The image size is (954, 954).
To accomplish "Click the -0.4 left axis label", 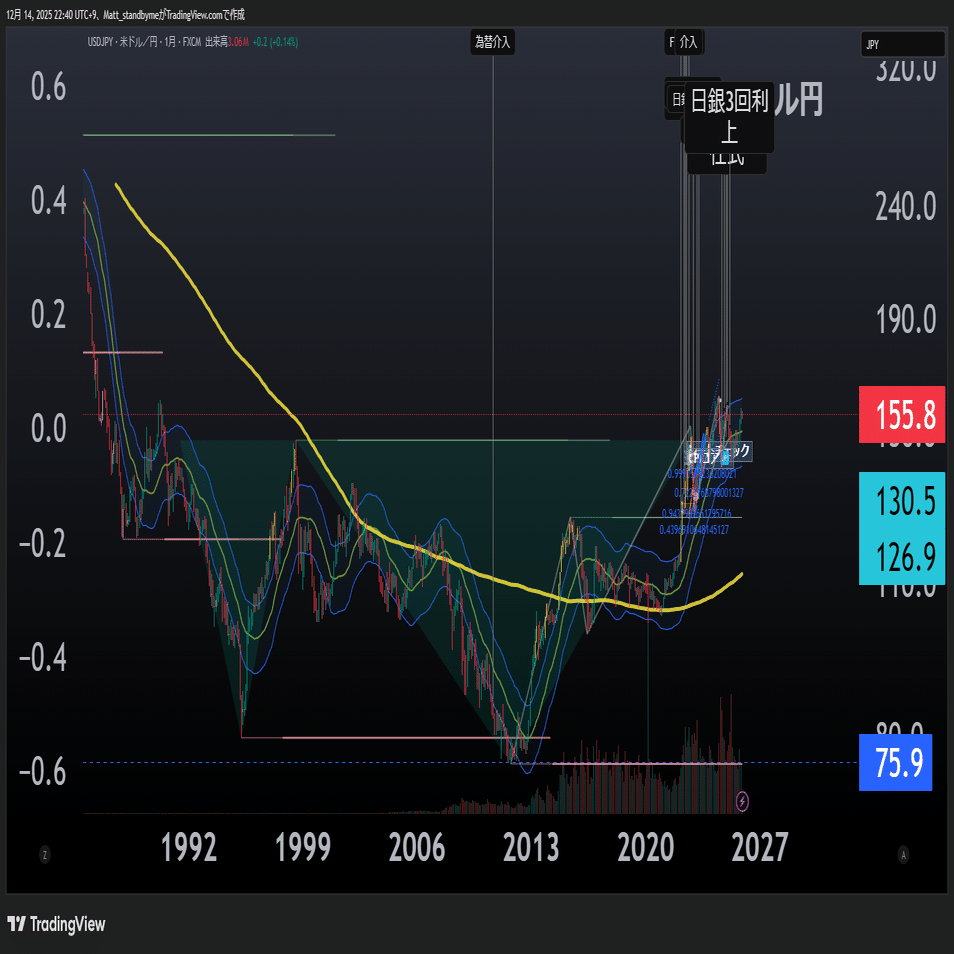I will tap(43, 657).
